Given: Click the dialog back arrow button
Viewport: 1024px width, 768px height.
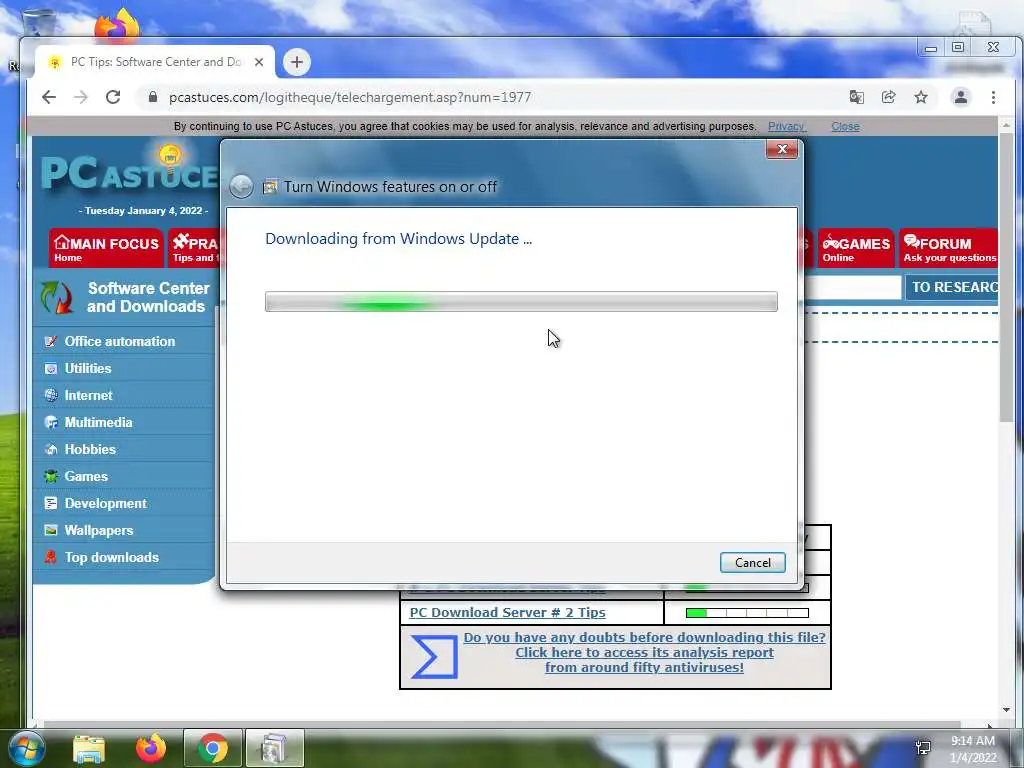Looking at the screenshot, I should coord(241,187).
